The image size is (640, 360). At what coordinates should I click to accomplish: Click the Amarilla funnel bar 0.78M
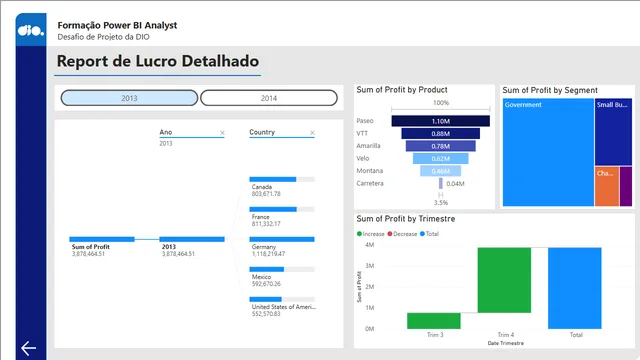click(440, 146)
